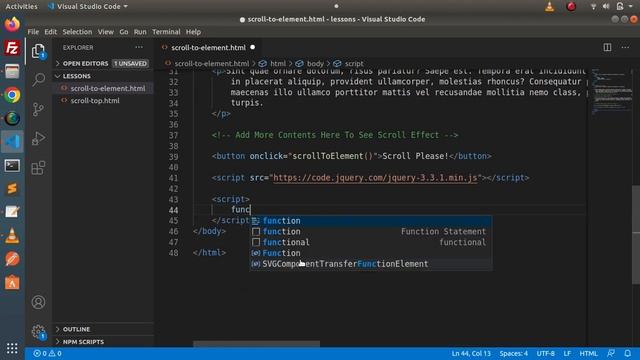
Task: Open the Go menu
Action: (124, 32)
